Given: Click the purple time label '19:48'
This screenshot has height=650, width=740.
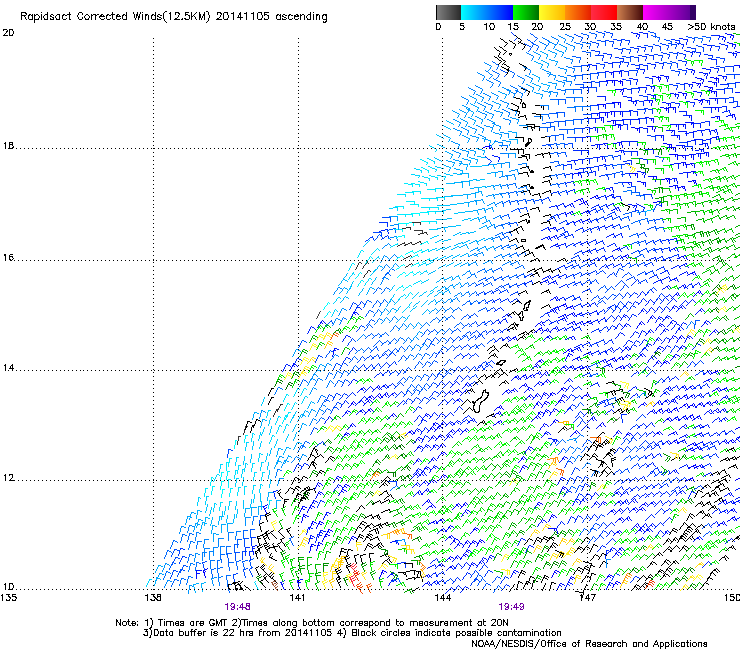Looking at the screenshot, I should coord(237,607).
